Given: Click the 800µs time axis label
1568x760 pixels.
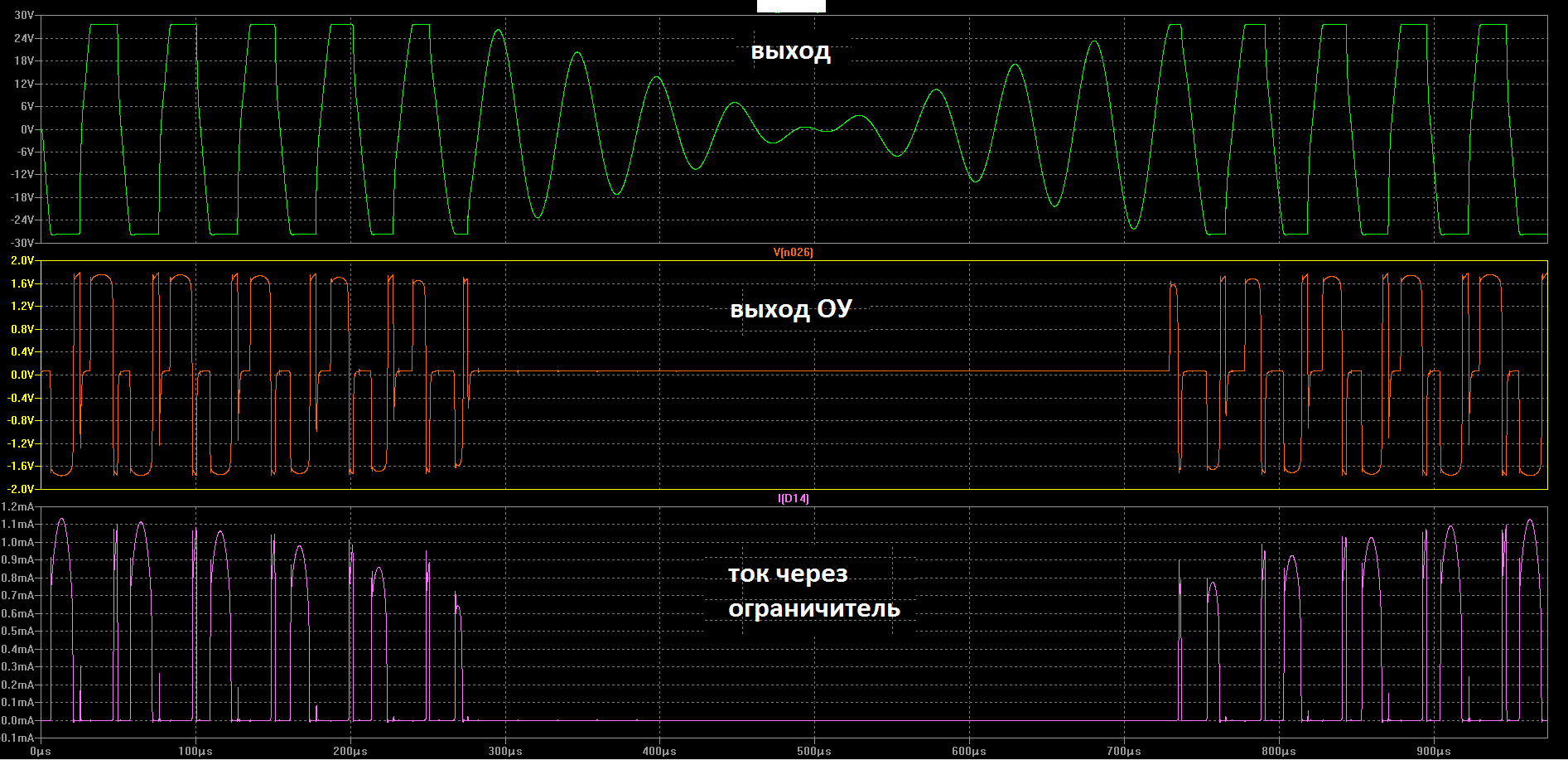Looking at the screenshot, I should pyautogui.click(x=1279, y=751).
